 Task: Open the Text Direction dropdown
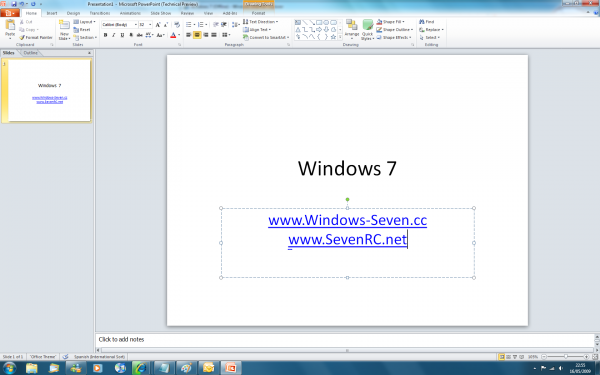pos(261,22)
